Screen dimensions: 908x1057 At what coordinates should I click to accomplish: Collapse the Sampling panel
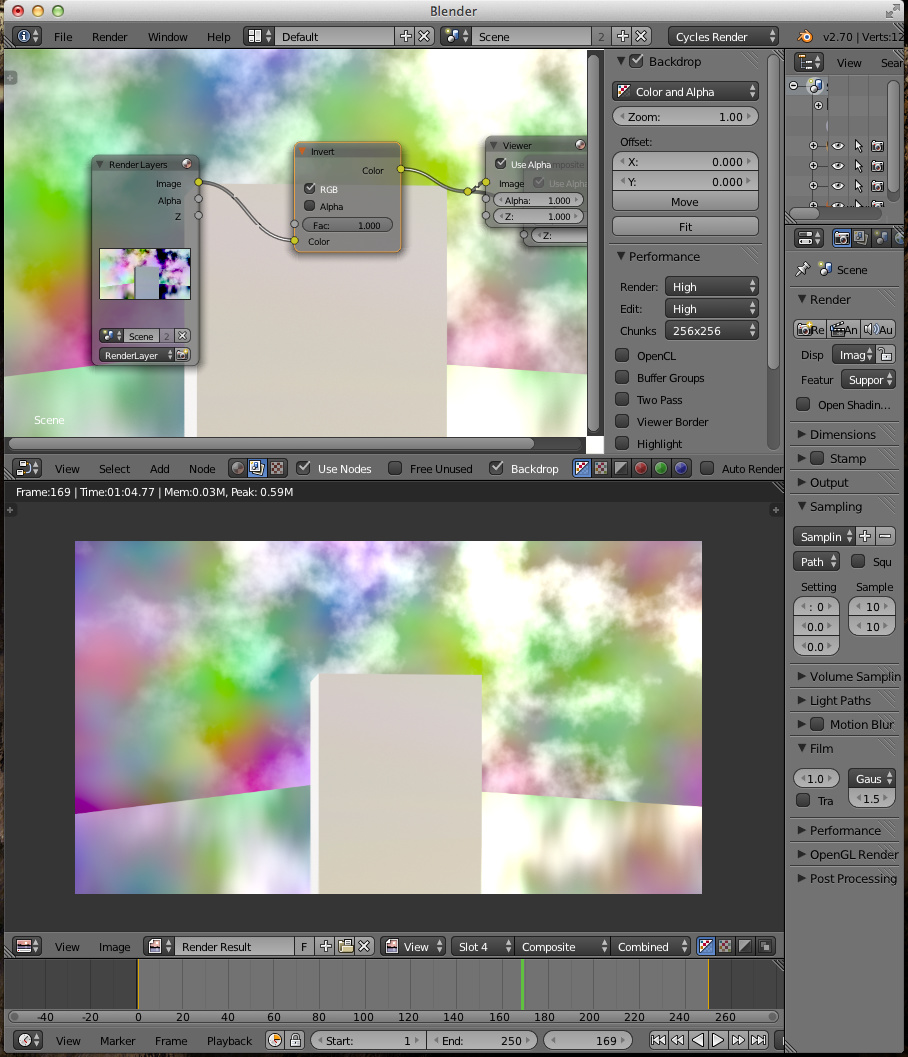[836, 506]
